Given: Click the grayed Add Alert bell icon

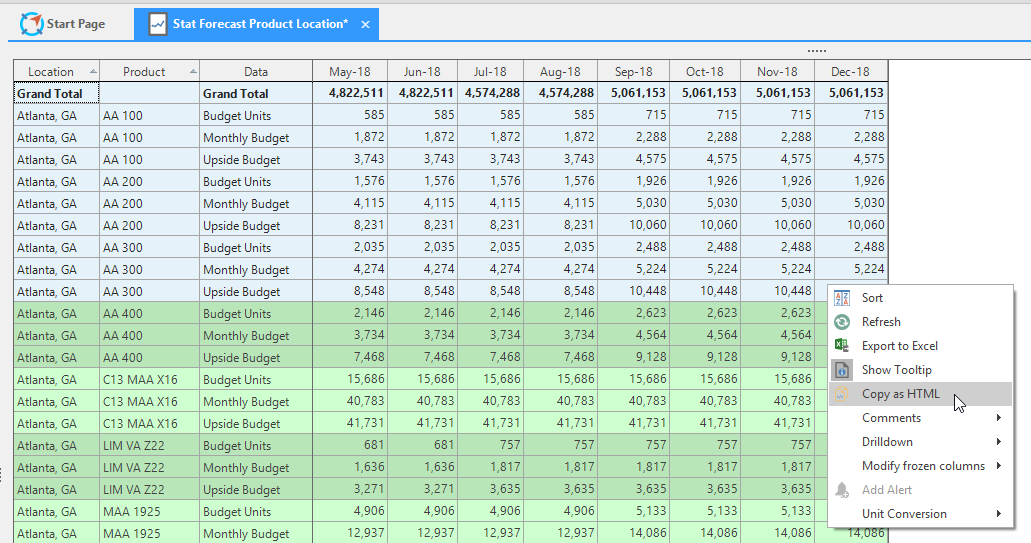Looking at the screenshot, I should pos(842,490).
